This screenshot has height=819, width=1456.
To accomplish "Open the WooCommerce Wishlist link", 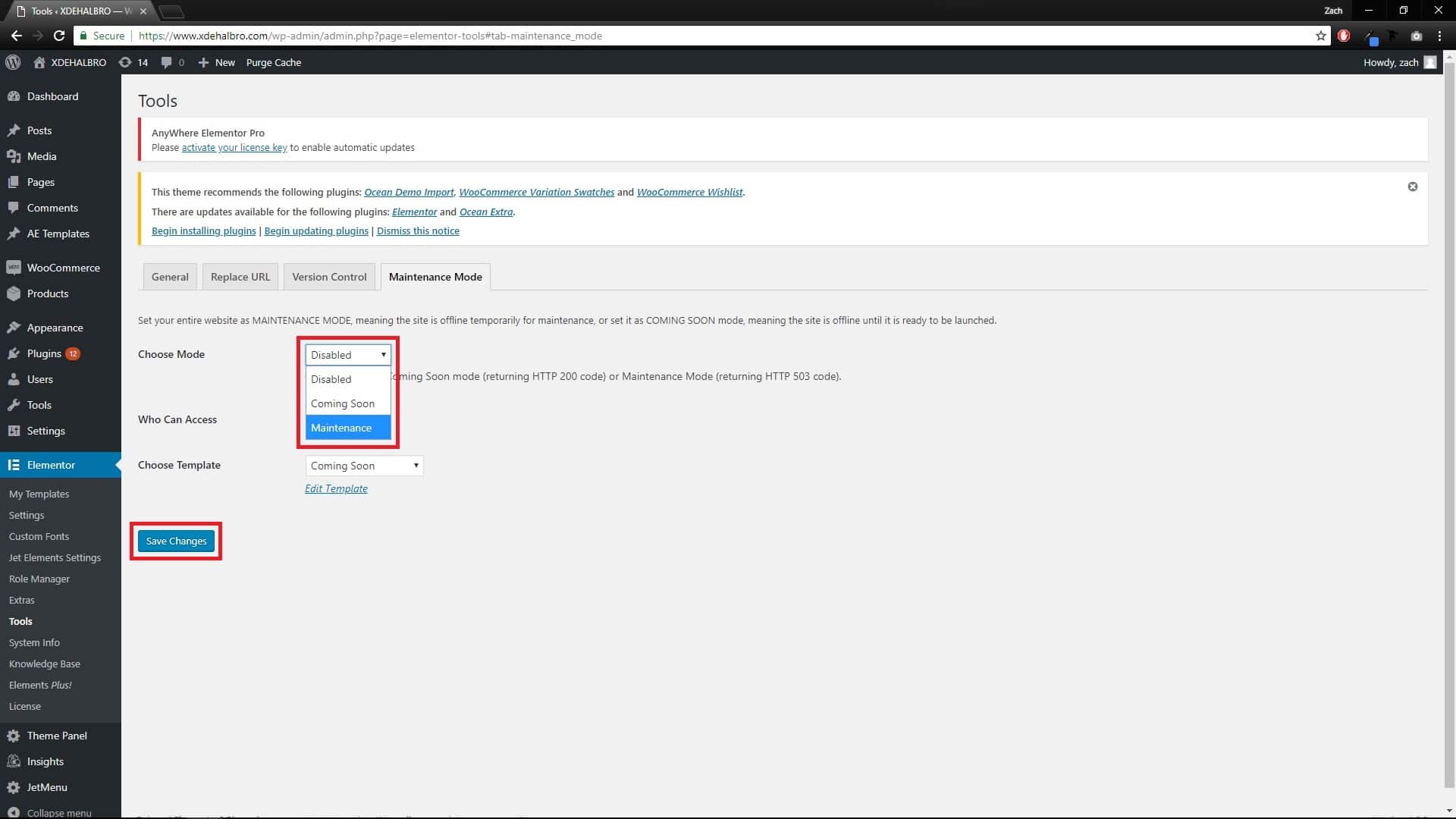I will pyautogui.click(x=689, y=192).
